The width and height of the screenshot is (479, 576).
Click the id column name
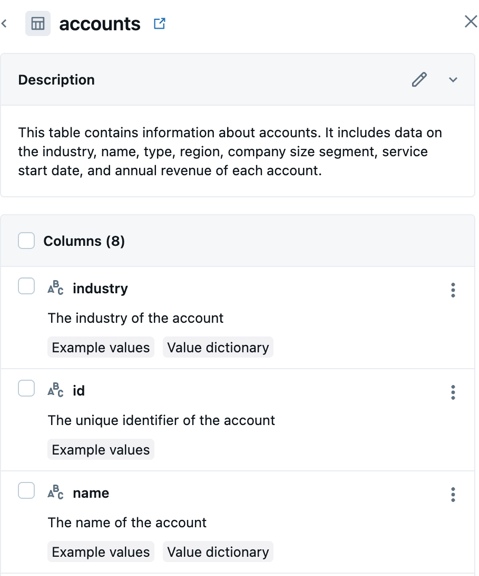point(79,390)
